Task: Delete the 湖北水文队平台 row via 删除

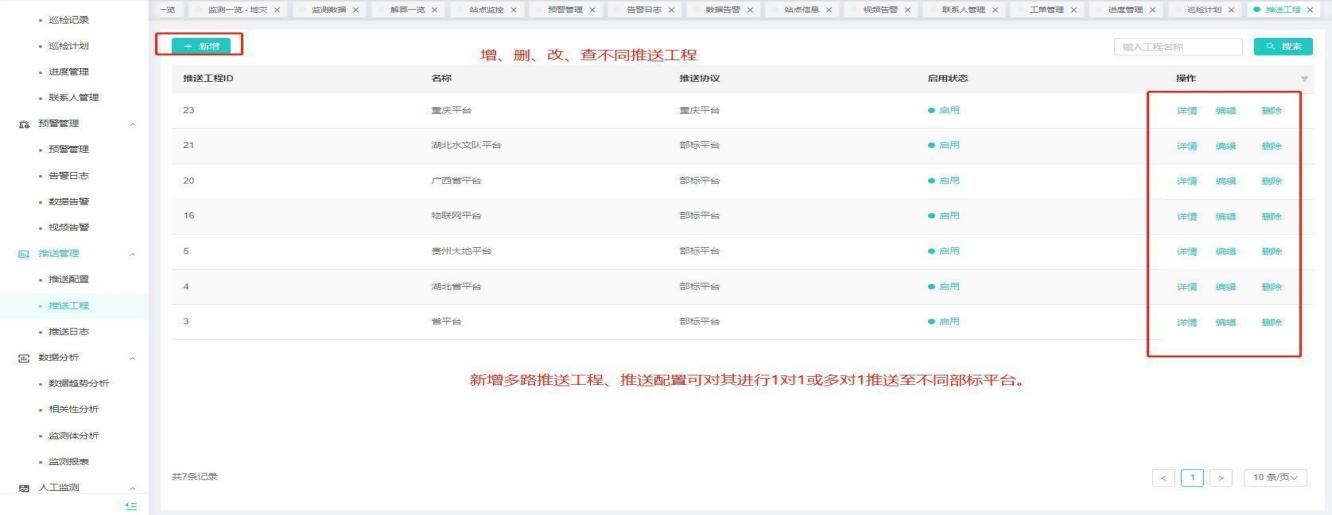Action: tap(1271, 146)
